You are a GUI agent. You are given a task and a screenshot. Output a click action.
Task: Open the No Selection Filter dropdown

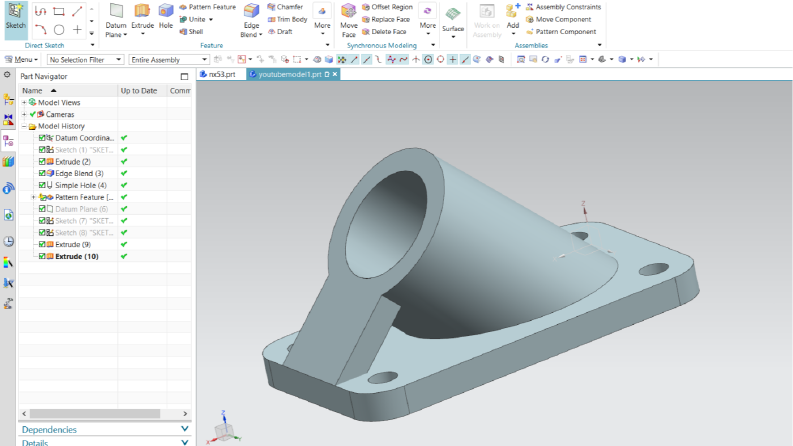pos(85,60)
